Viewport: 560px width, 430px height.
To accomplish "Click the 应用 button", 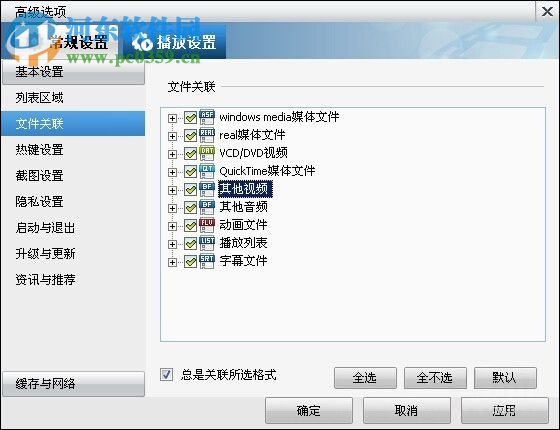I will pos(505,411).
